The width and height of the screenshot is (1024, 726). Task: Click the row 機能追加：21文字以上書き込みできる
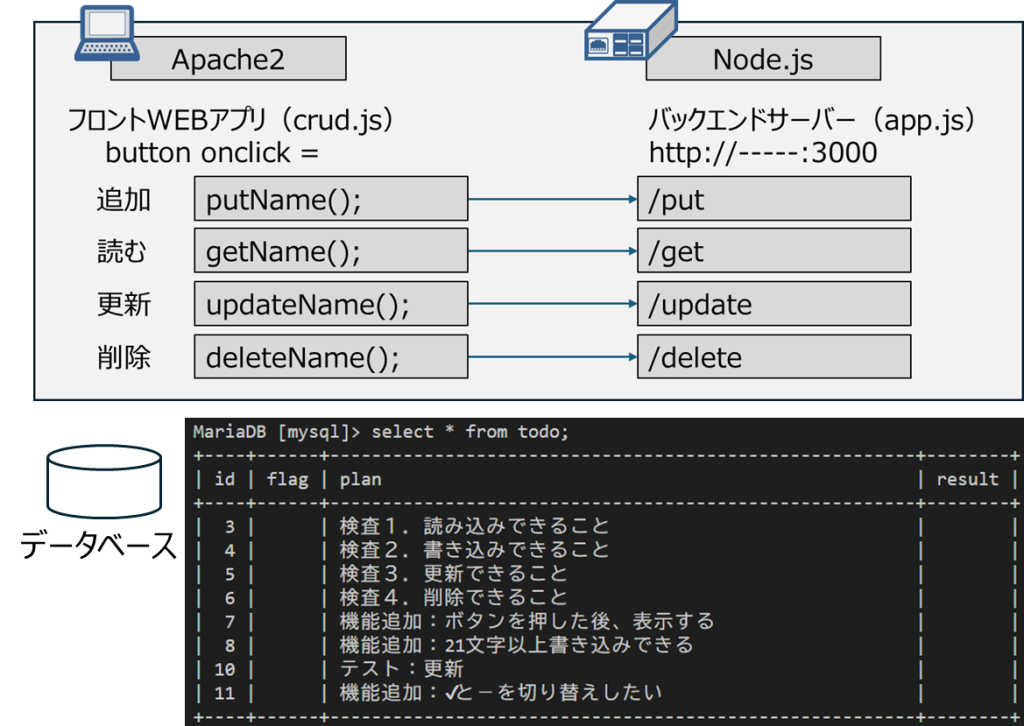click(x=517, y=645)
